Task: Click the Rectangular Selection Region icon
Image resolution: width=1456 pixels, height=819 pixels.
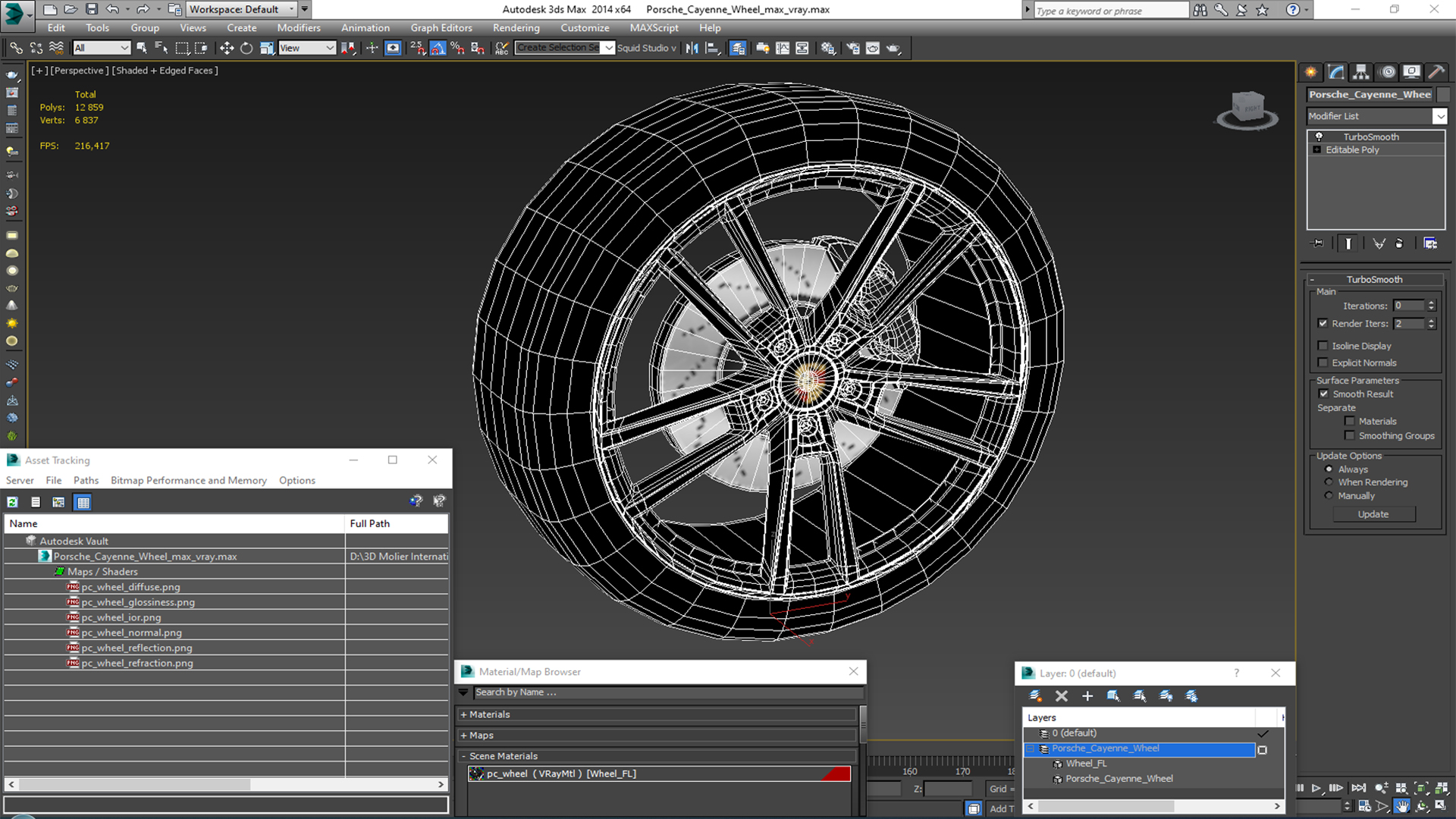Action: pyautogui.click(x=182, y=48)
